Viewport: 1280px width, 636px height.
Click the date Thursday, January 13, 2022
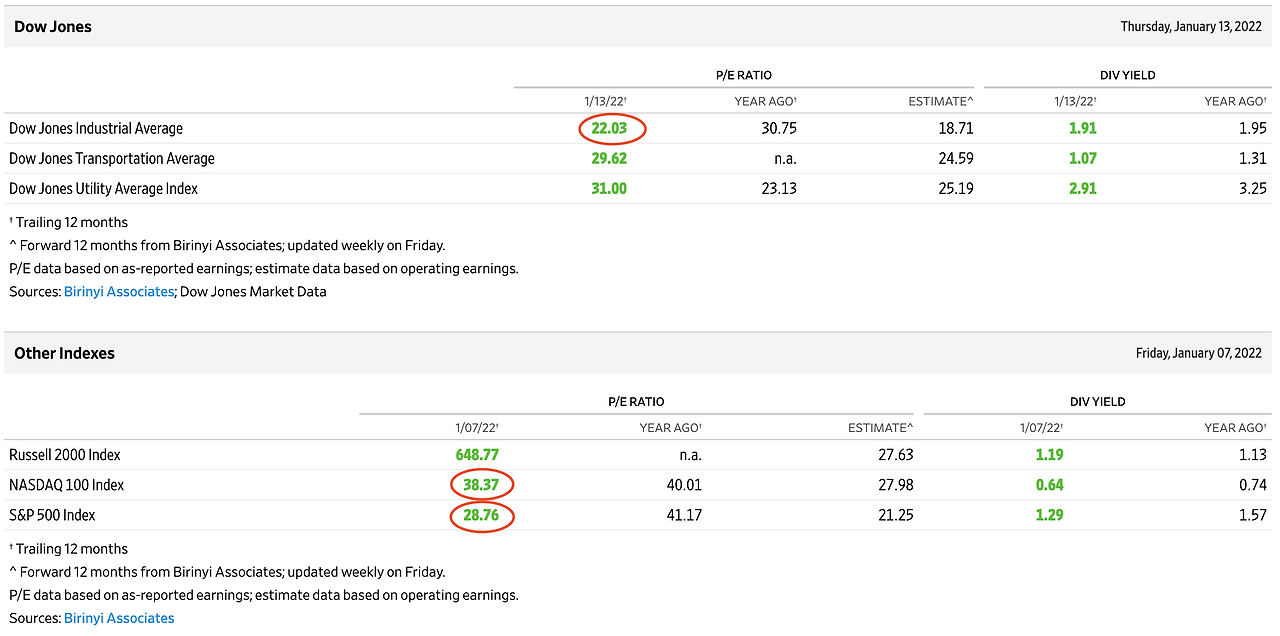pyautogui.click(x=1191, y=27)
